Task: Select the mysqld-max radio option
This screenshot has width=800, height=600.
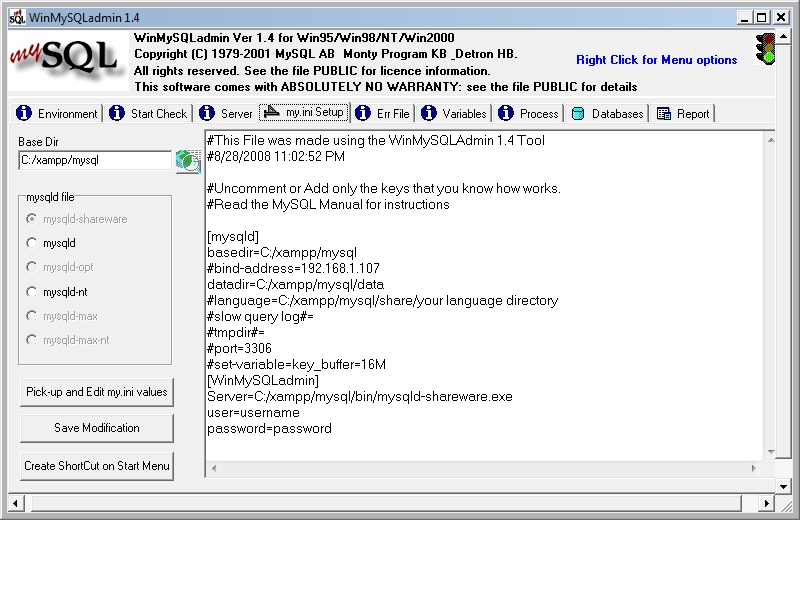Action: [32, 316]
